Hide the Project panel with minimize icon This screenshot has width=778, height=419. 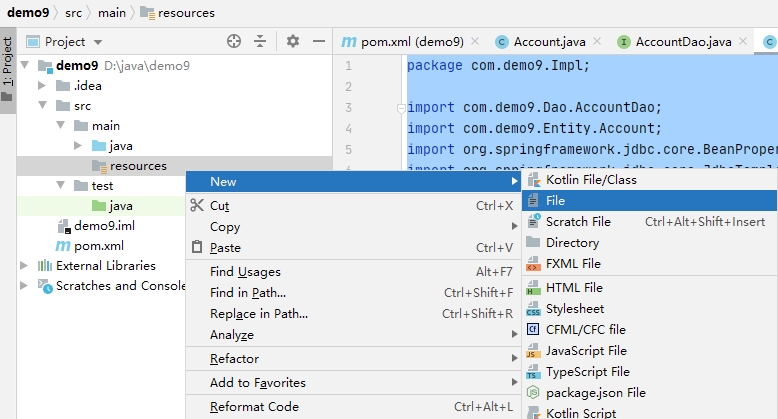318,41
